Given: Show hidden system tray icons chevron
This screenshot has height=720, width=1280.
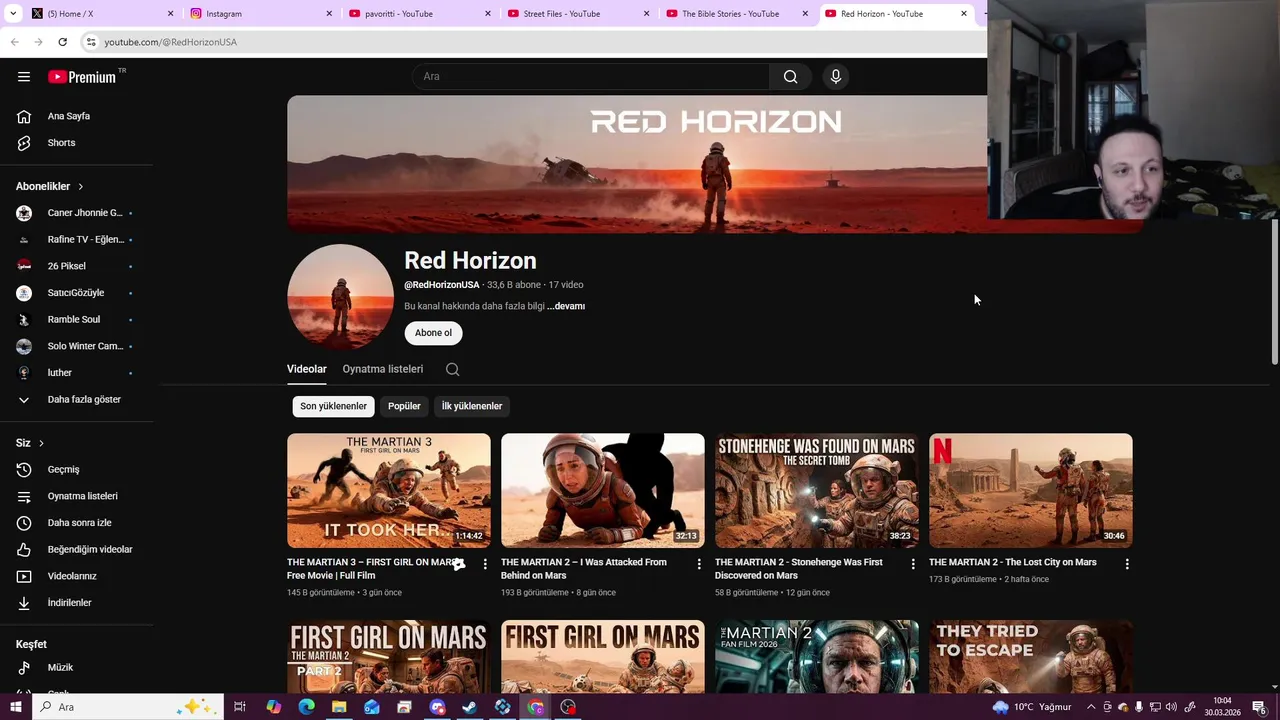Looking at the screenshot, I should 1091,707.
